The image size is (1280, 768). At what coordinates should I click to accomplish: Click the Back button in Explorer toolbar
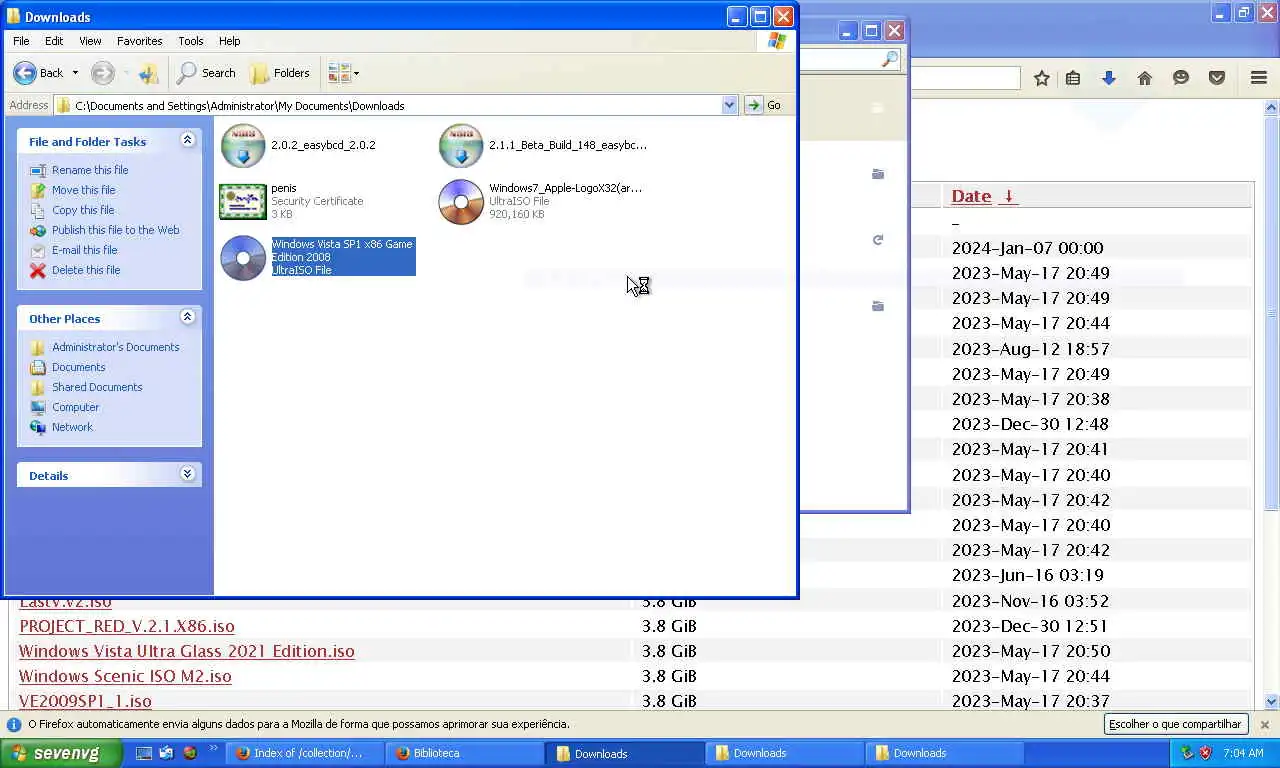click(x=38, y=73)
